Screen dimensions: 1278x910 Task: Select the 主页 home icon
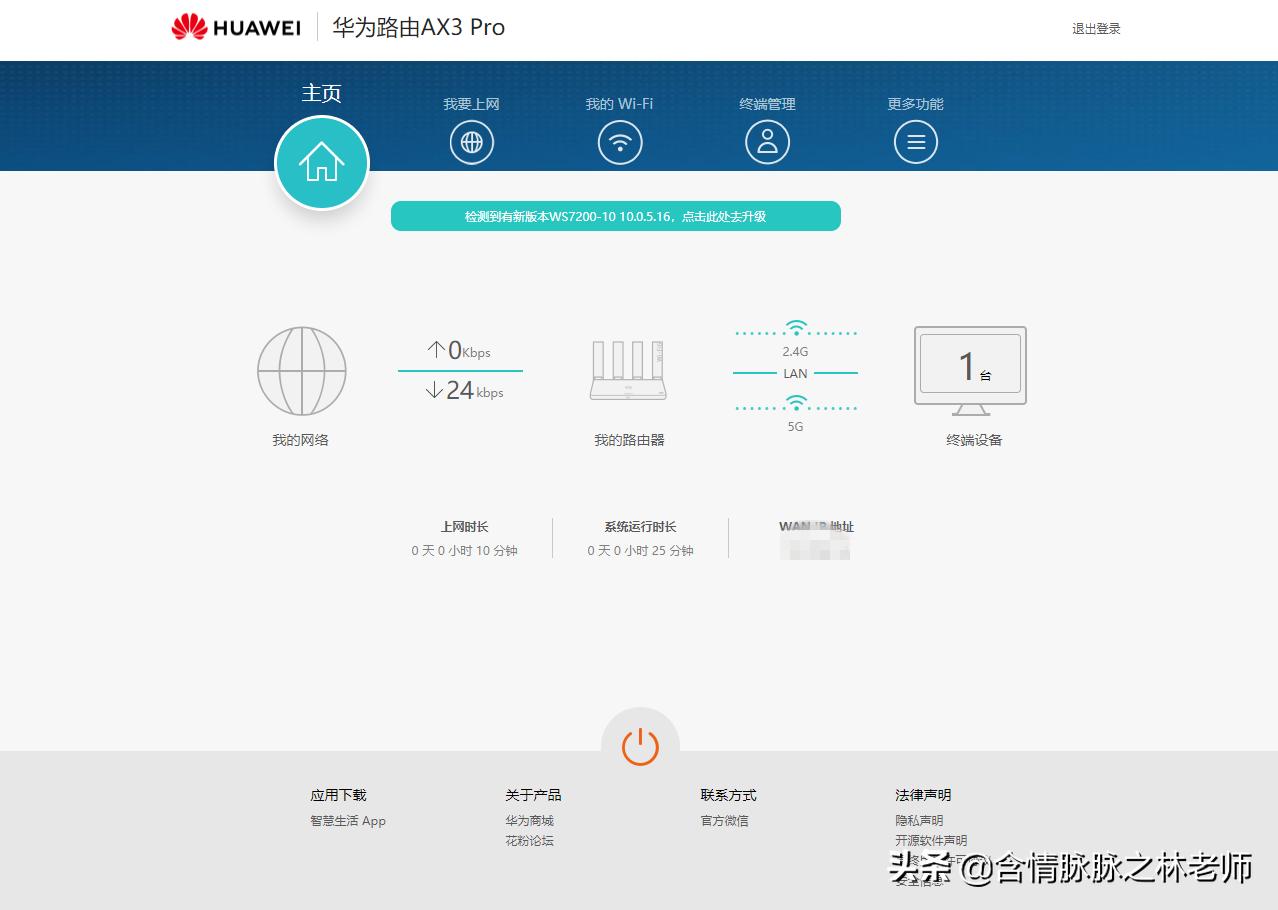tap(321, 161)
